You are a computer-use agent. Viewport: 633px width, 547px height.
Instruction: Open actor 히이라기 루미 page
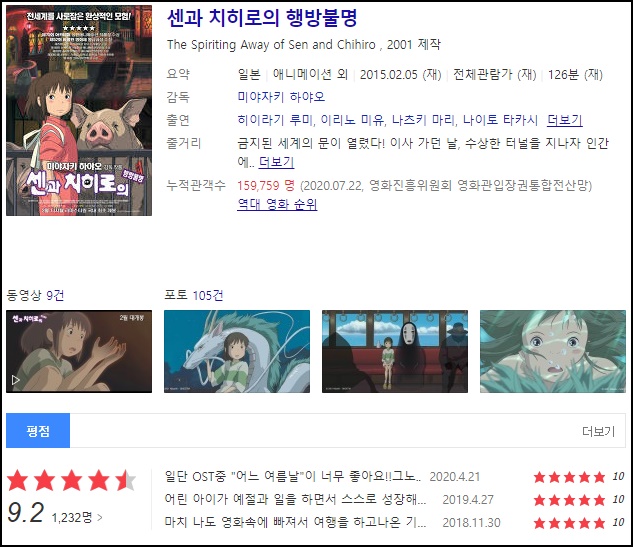click(x=275, y=120)
